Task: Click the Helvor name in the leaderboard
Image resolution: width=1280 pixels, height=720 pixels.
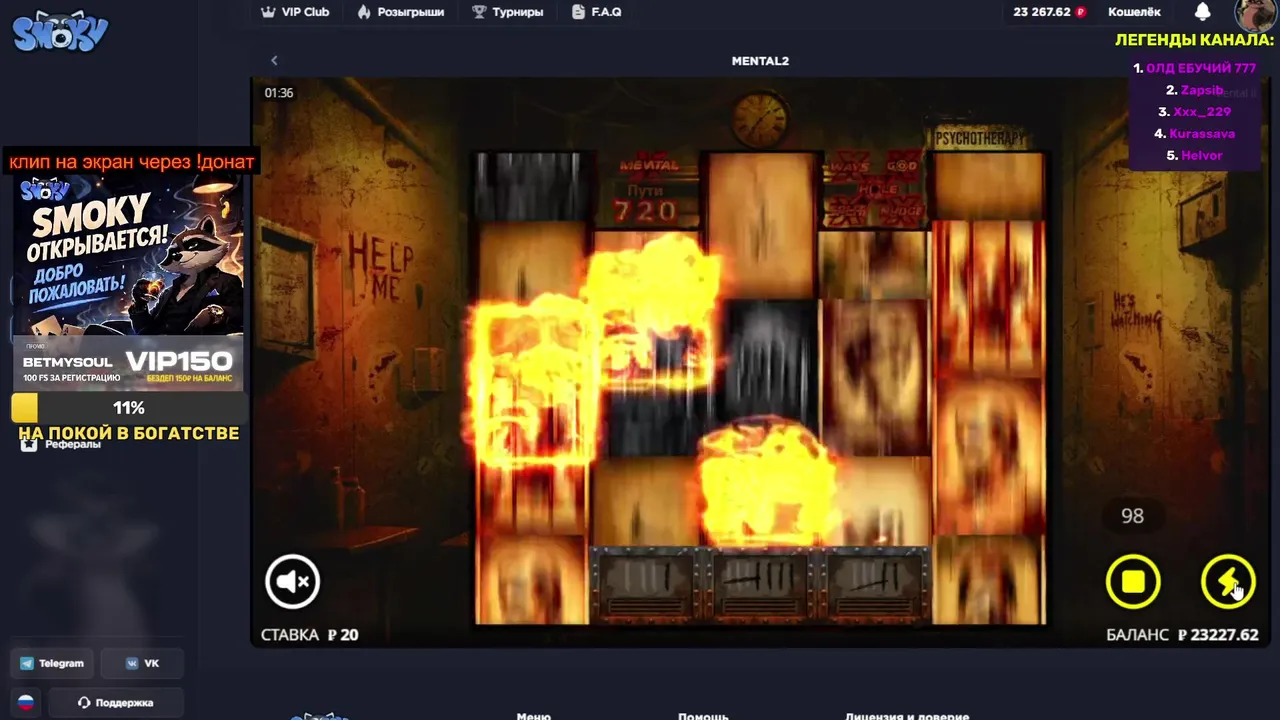Action: [1201, 155]
